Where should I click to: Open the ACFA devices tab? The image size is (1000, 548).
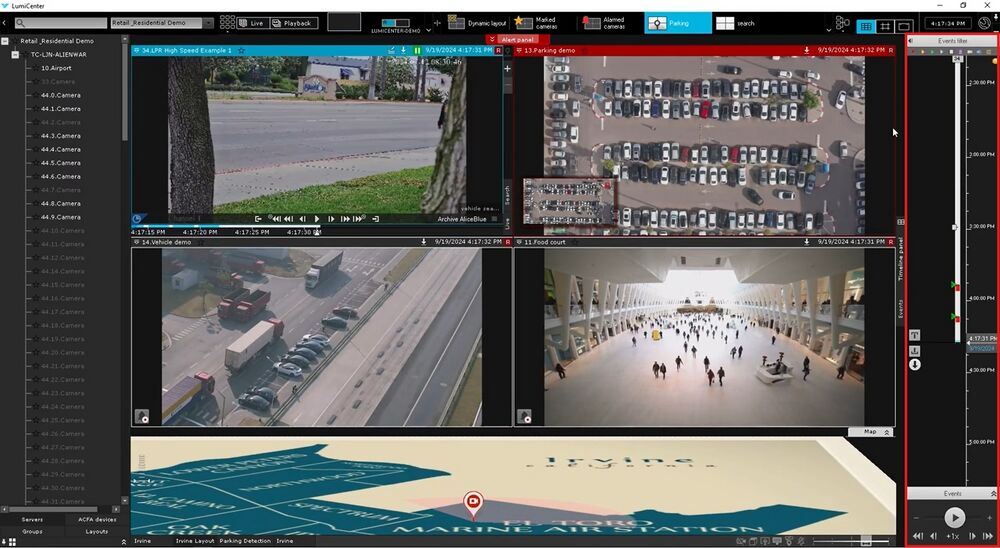tap(97, 520)
